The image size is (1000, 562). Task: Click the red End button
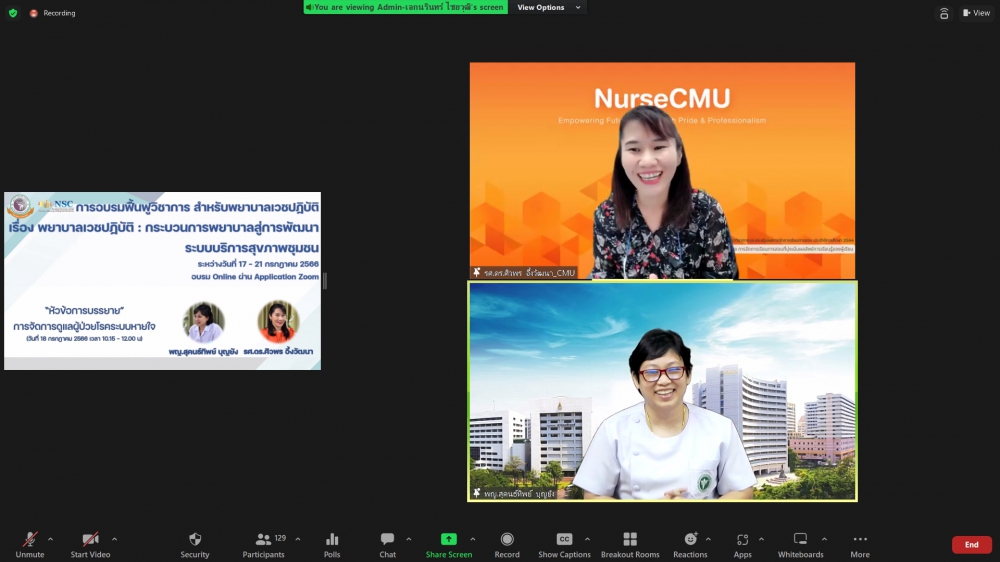click(971, 545)
